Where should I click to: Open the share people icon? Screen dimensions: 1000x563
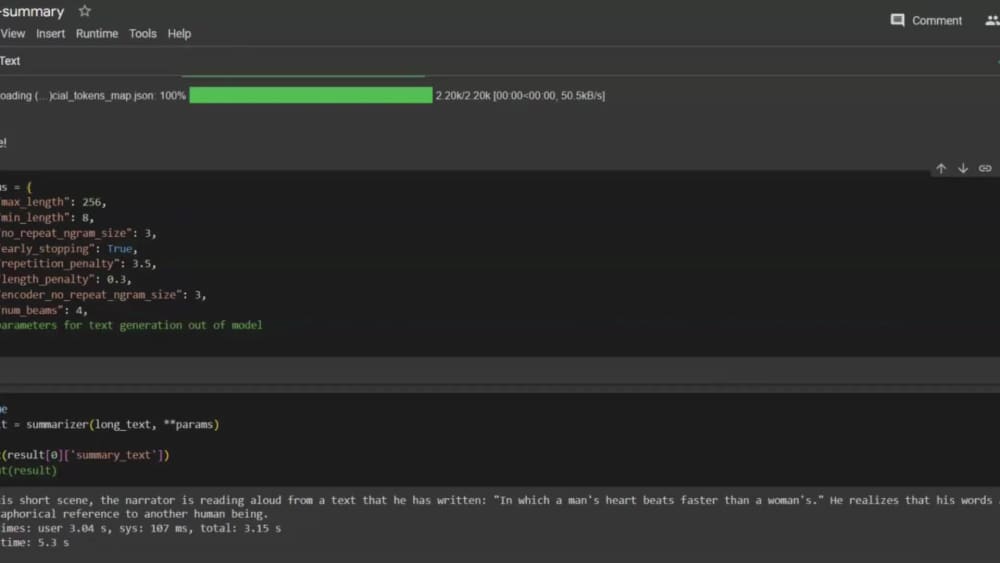[x=992, y=20]
